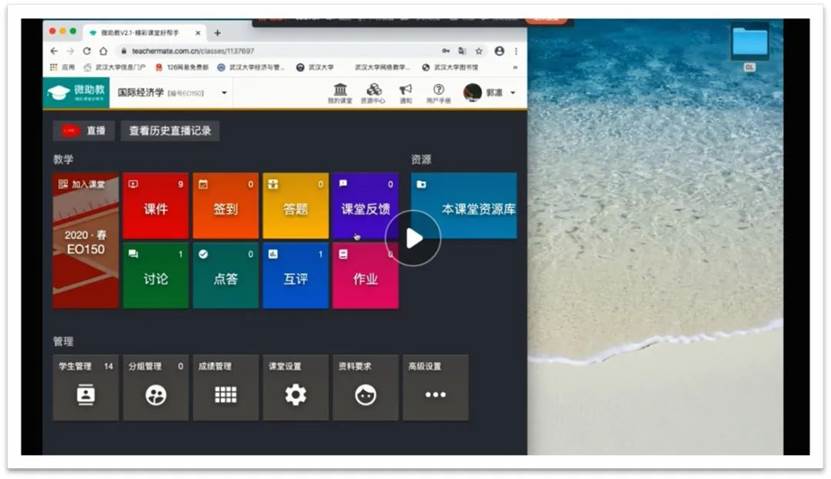This screenshot has height=479, width=831.
Task: Open the desktop folder icon
Action: (x=749, y=43)
